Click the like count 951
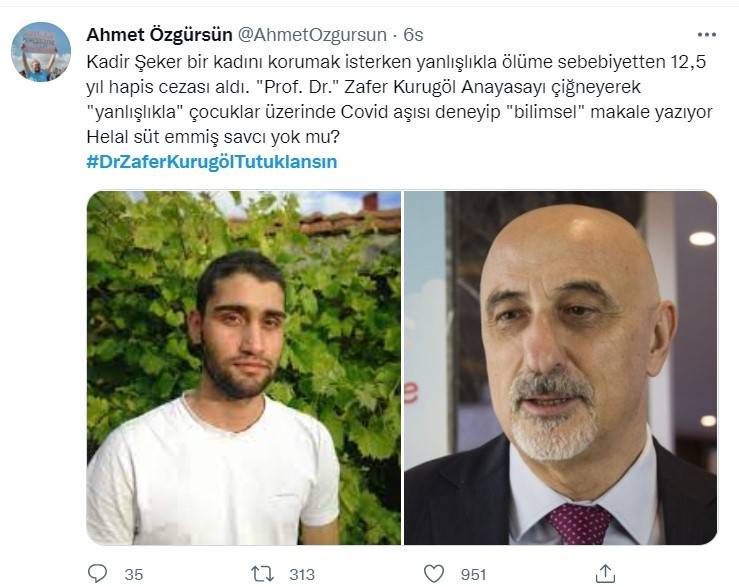The height and width of the screenshot is (587, 739). click(x=474, y=574)
